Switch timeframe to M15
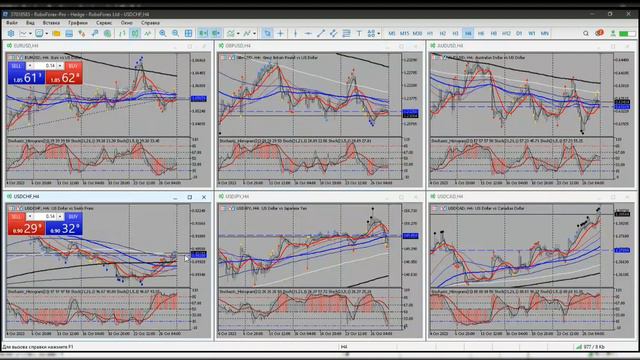 point(404,33)
